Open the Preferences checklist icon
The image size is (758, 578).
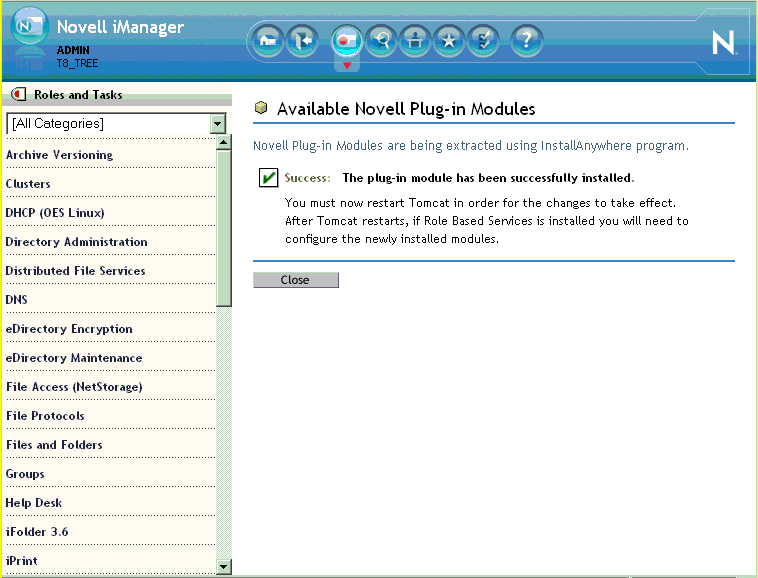[483, 41]
